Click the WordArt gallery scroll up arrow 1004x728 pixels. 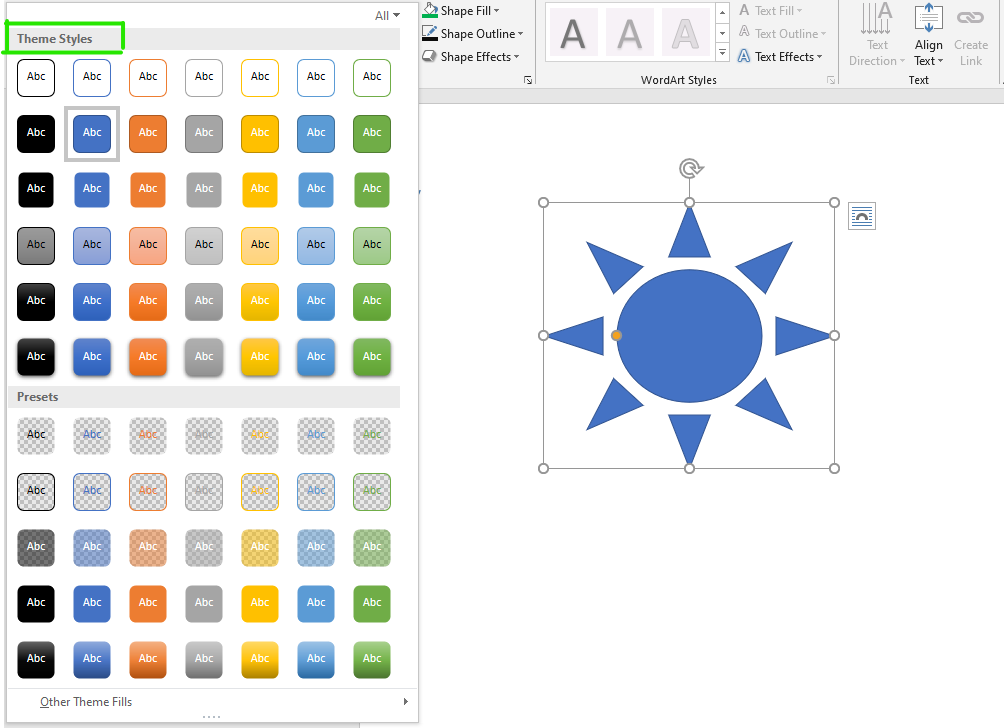722,12
